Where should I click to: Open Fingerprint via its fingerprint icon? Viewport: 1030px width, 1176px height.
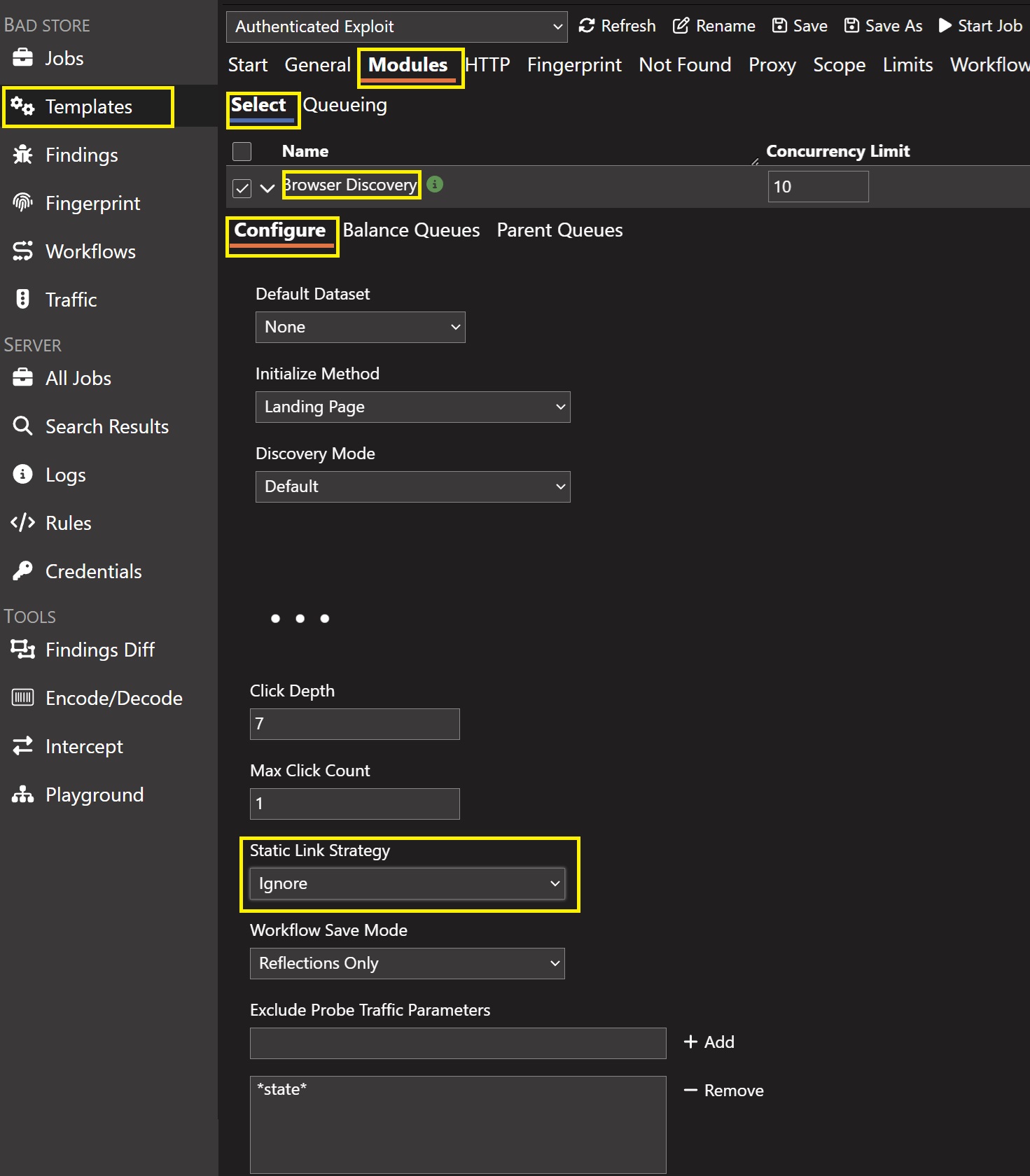[22, 203]
